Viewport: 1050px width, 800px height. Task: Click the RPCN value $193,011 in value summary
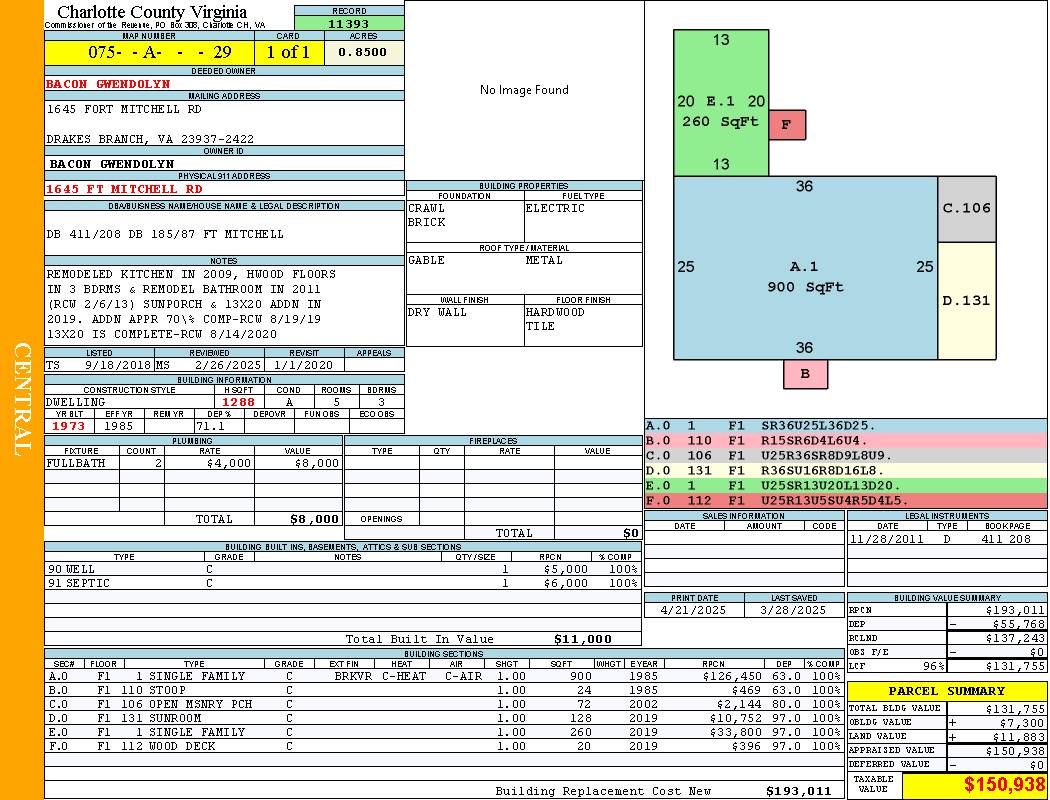(x=1015, y=611)
